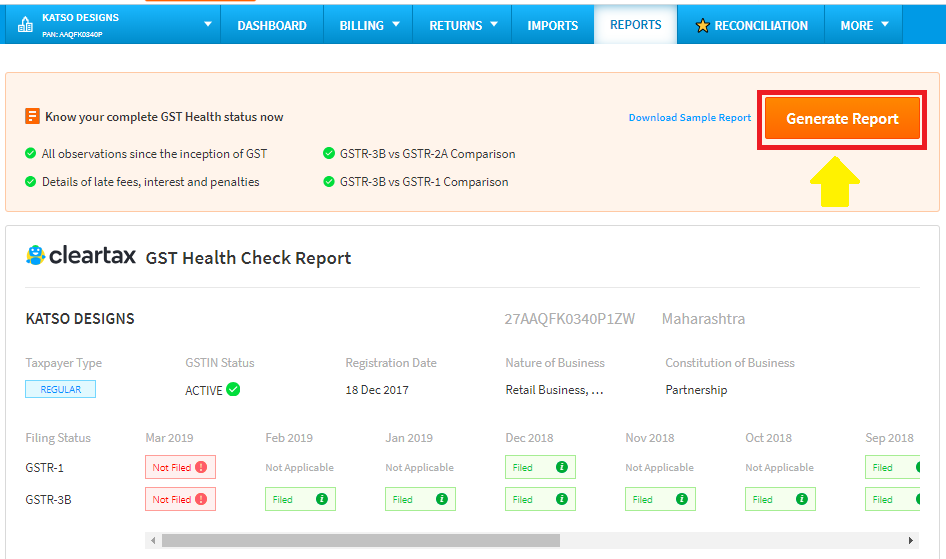Click right arrow of horizontal scrollbar
Screen dimensions: 946x559
[x=910, y=540]
